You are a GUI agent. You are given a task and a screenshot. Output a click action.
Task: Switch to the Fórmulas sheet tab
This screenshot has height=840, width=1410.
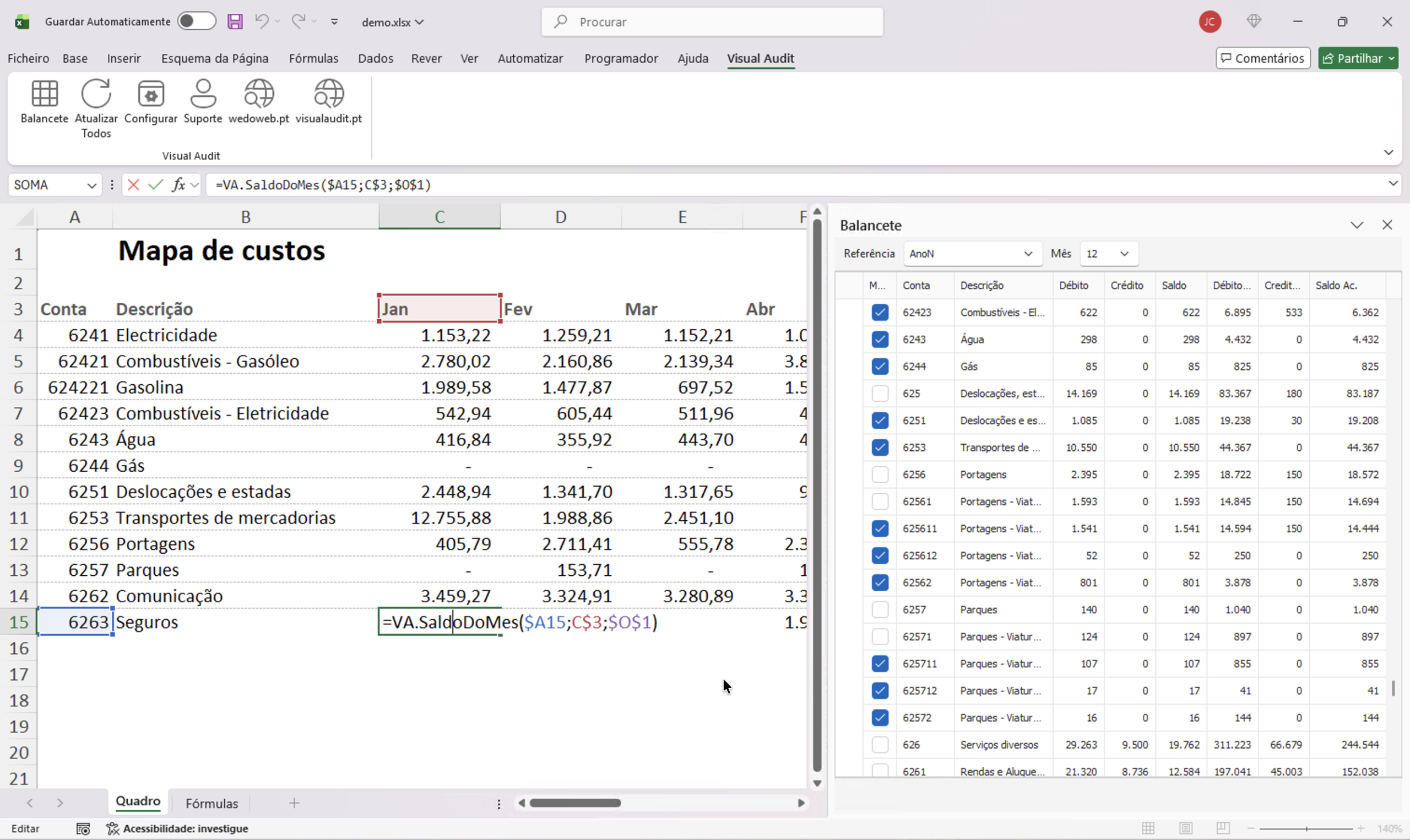tap(211, 803)
